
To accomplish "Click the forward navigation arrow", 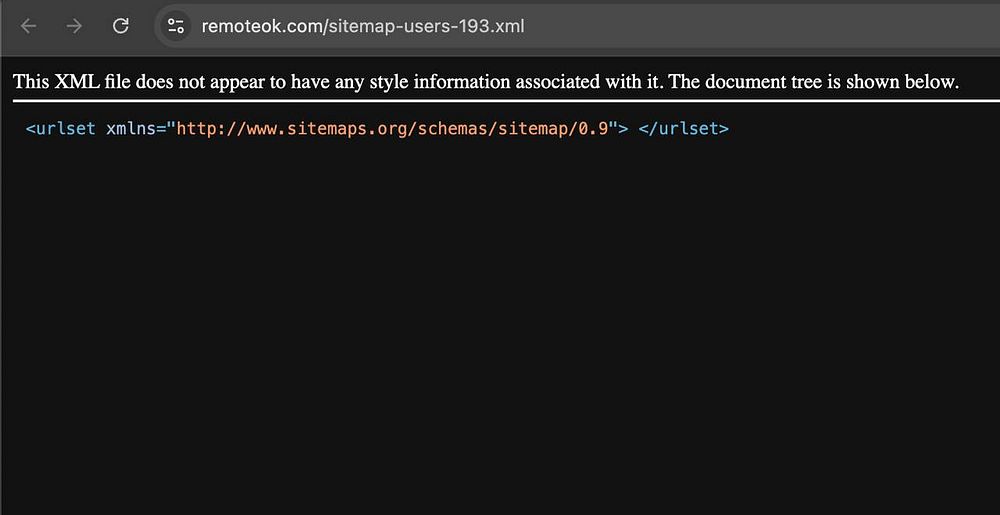I will 75,26.
